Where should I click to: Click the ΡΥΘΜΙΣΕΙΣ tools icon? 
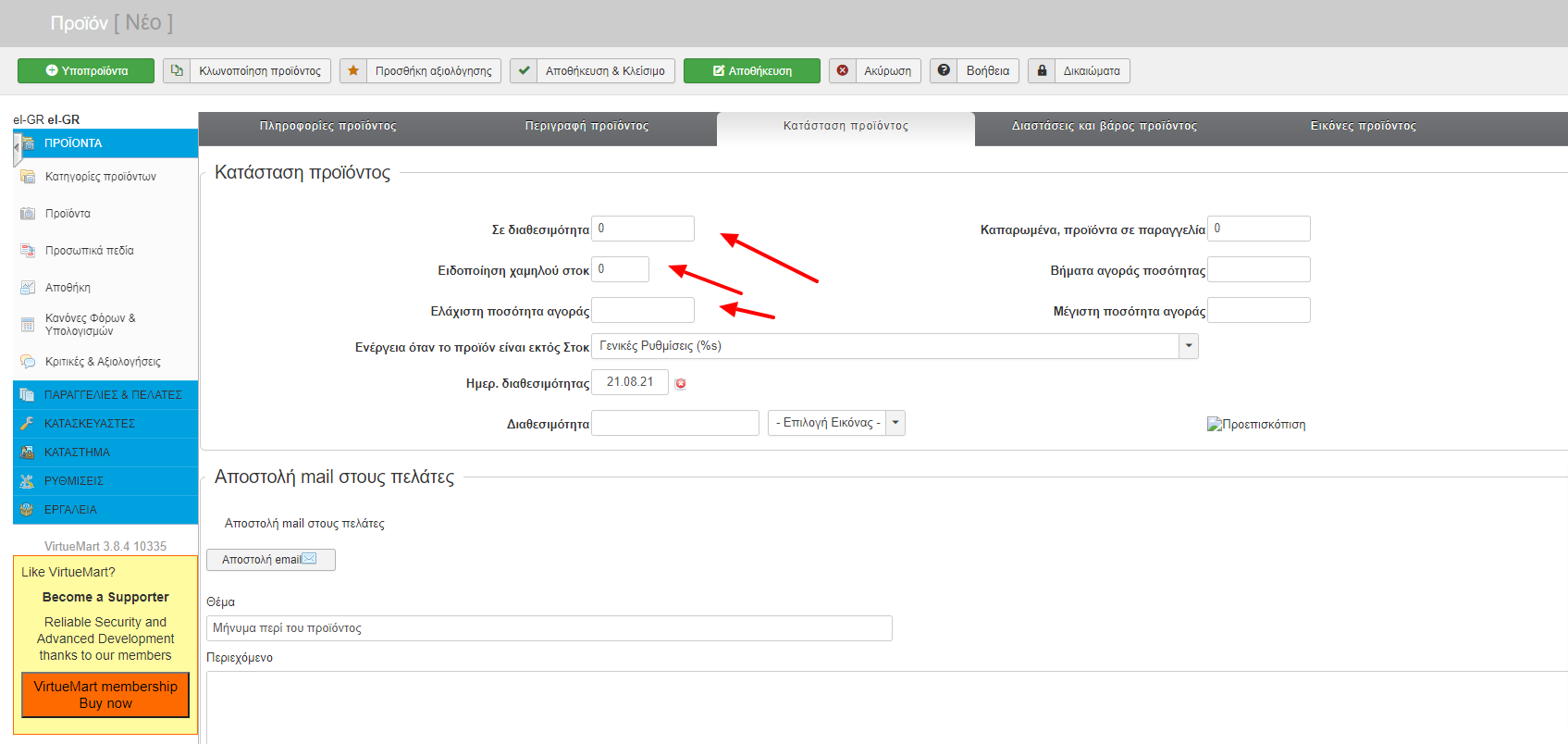click(27, 481)
